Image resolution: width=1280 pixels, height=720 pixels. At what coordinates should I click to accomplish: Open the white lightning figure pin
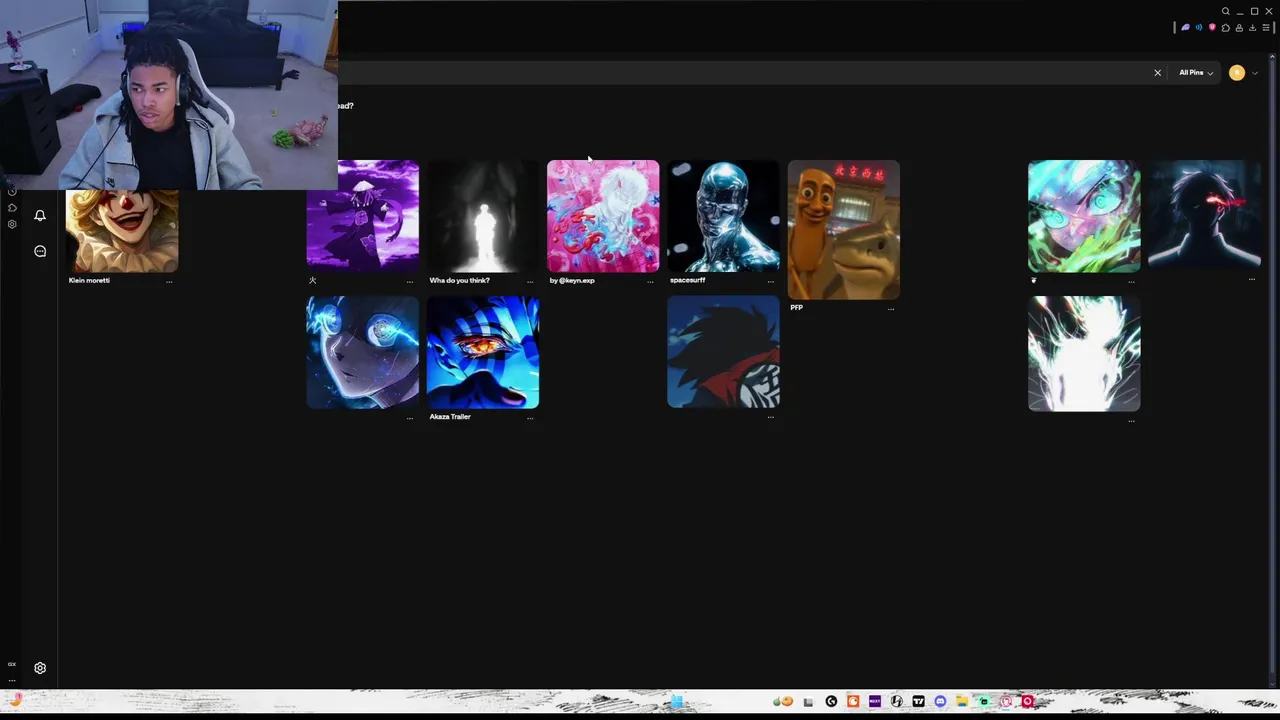pyautogui.click(x=1084, y=354)
